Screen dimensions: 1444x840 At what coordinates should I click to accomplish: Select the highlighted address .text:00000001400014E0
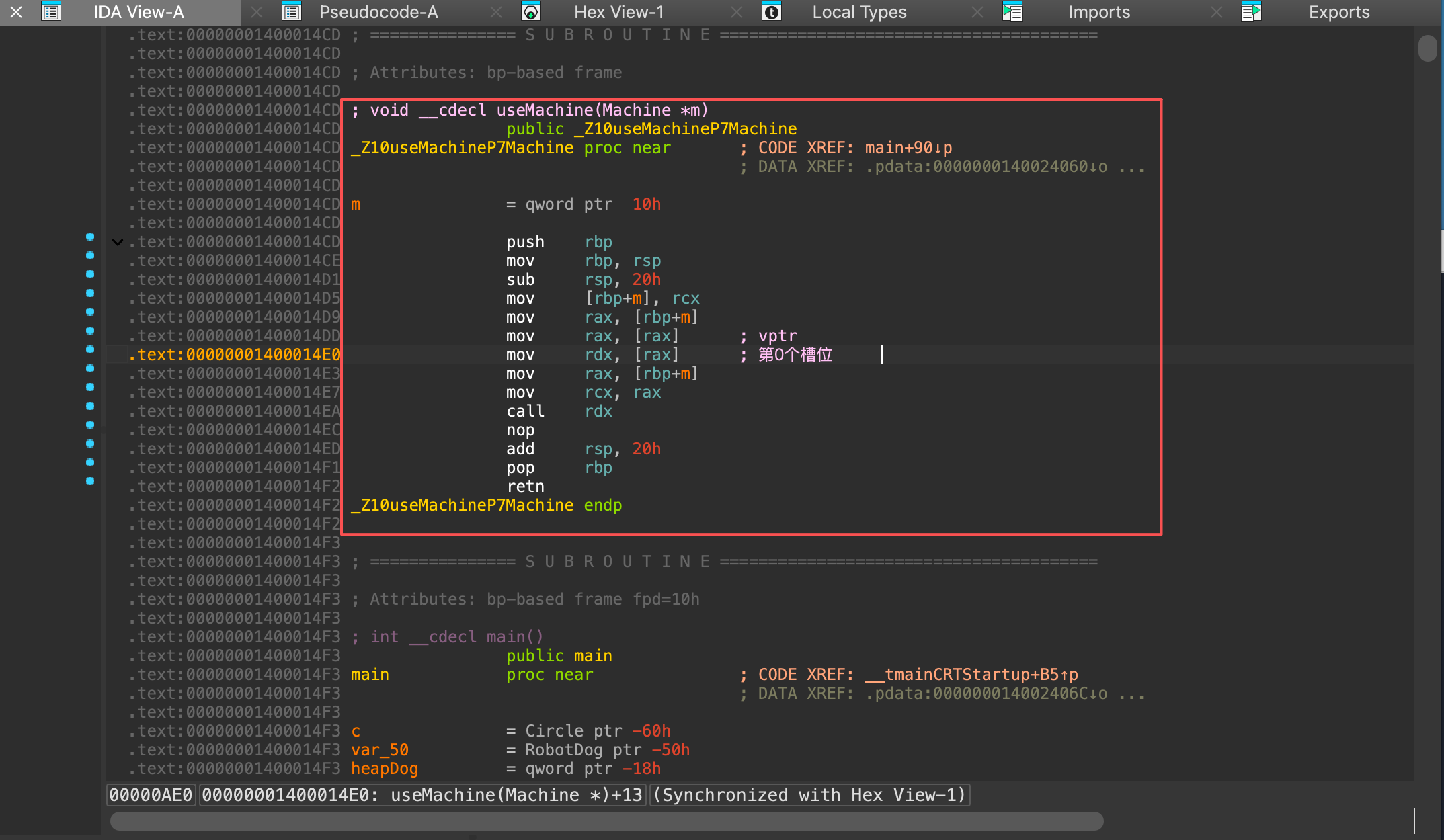[235, 355]
